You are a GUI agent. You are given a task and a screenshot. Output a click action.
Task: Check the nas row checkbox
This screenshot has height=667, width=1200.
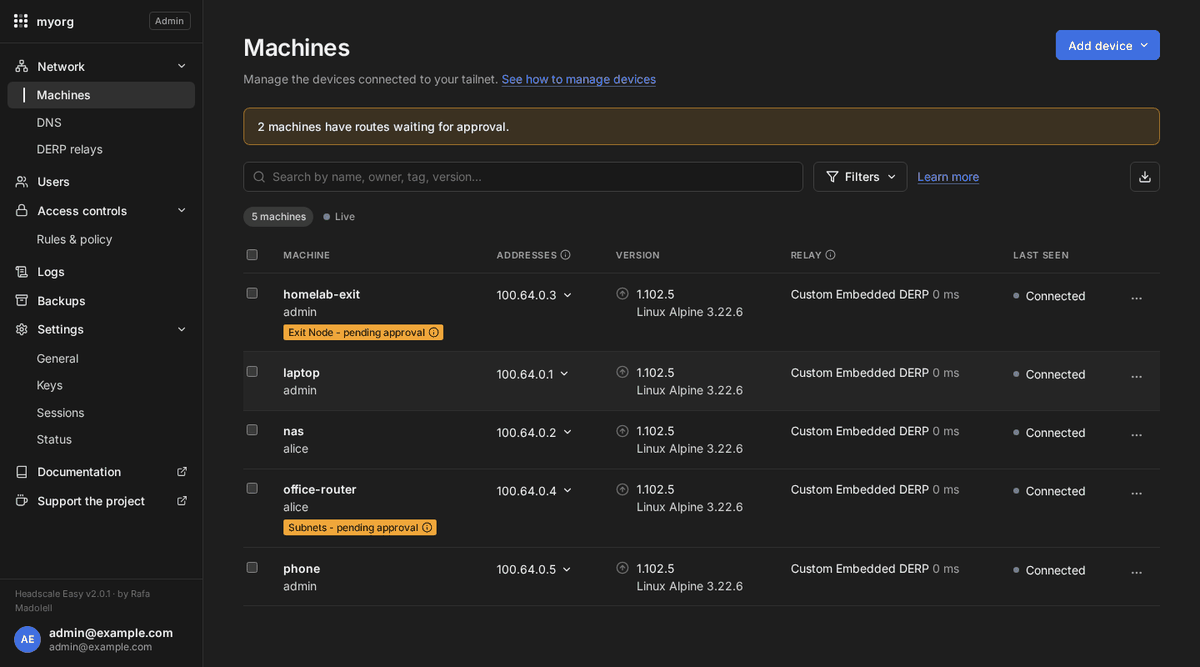pyautogui.click(x=252, y=430)
